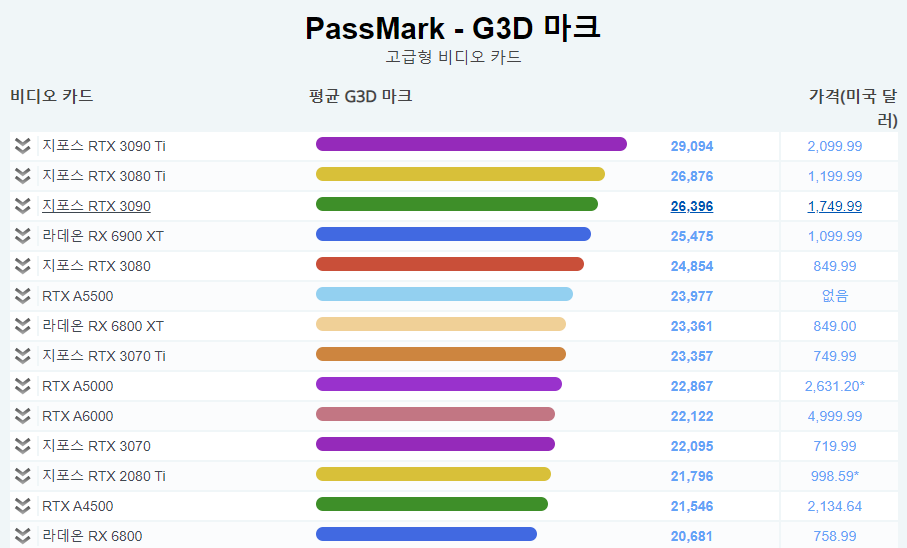
Task: Click the score value 23,357
Action: [x=692, y=356]
